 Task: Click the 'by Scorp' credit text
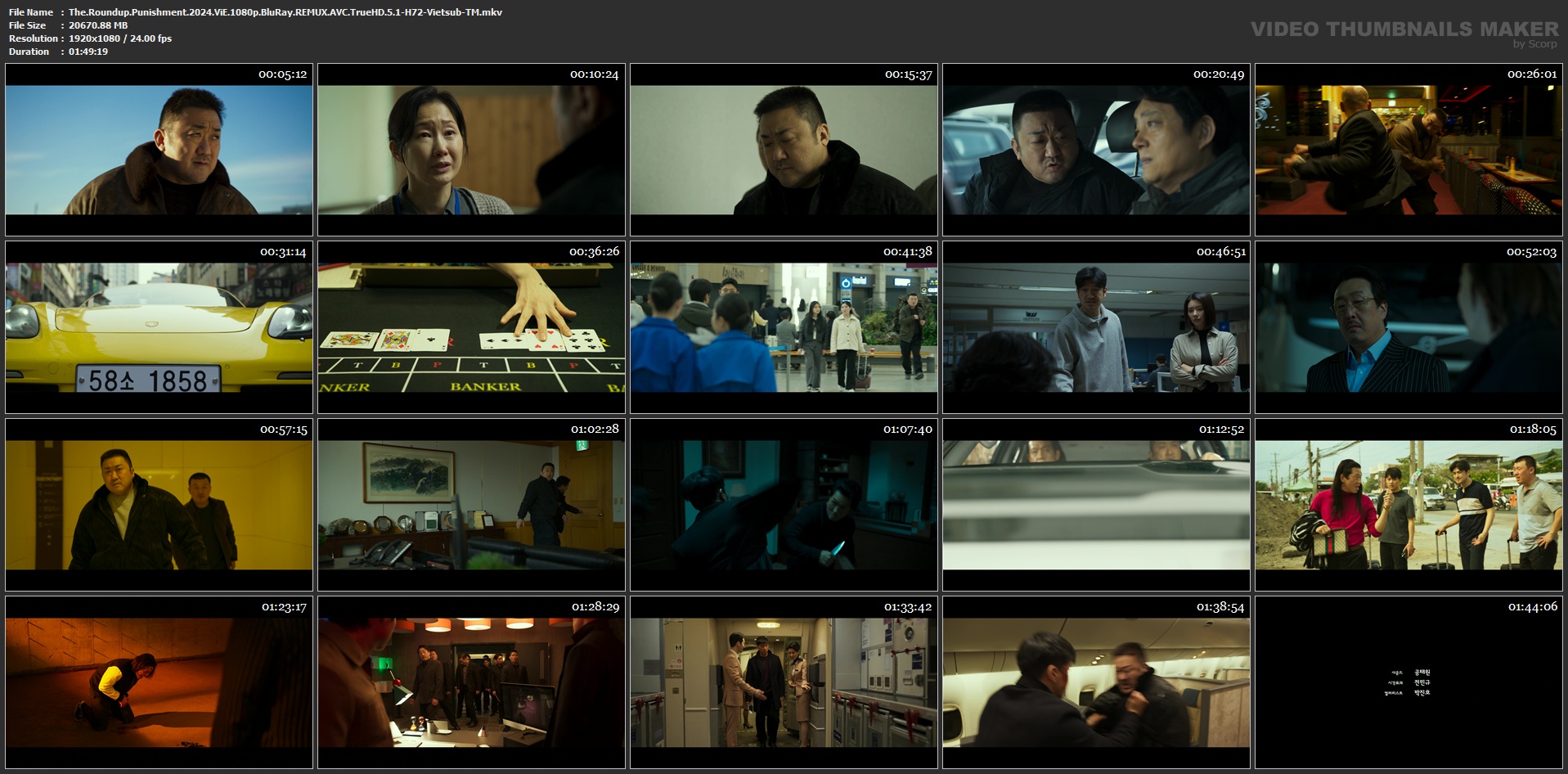coord(1535,44)
